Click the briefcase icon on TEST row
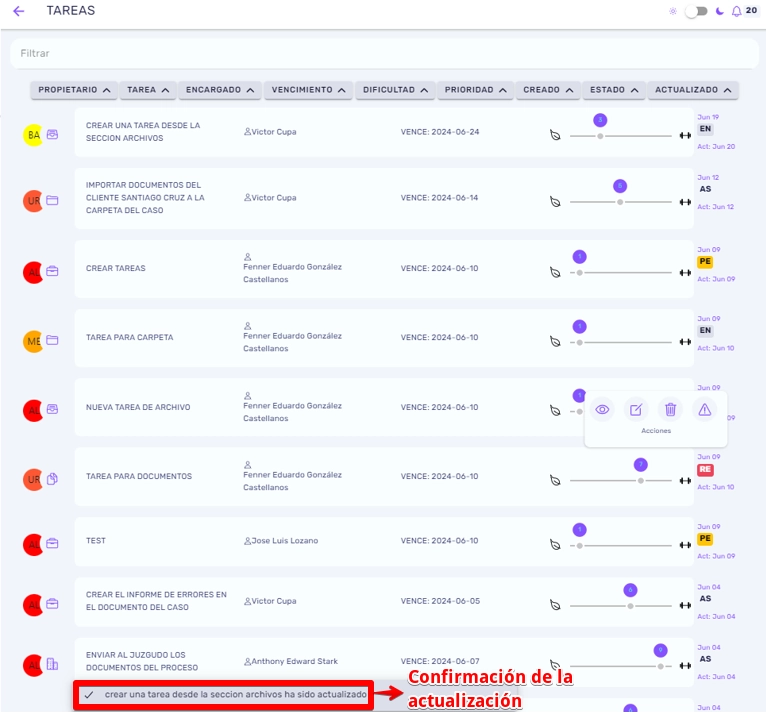 pyautogui.click(x=52, y=544)
